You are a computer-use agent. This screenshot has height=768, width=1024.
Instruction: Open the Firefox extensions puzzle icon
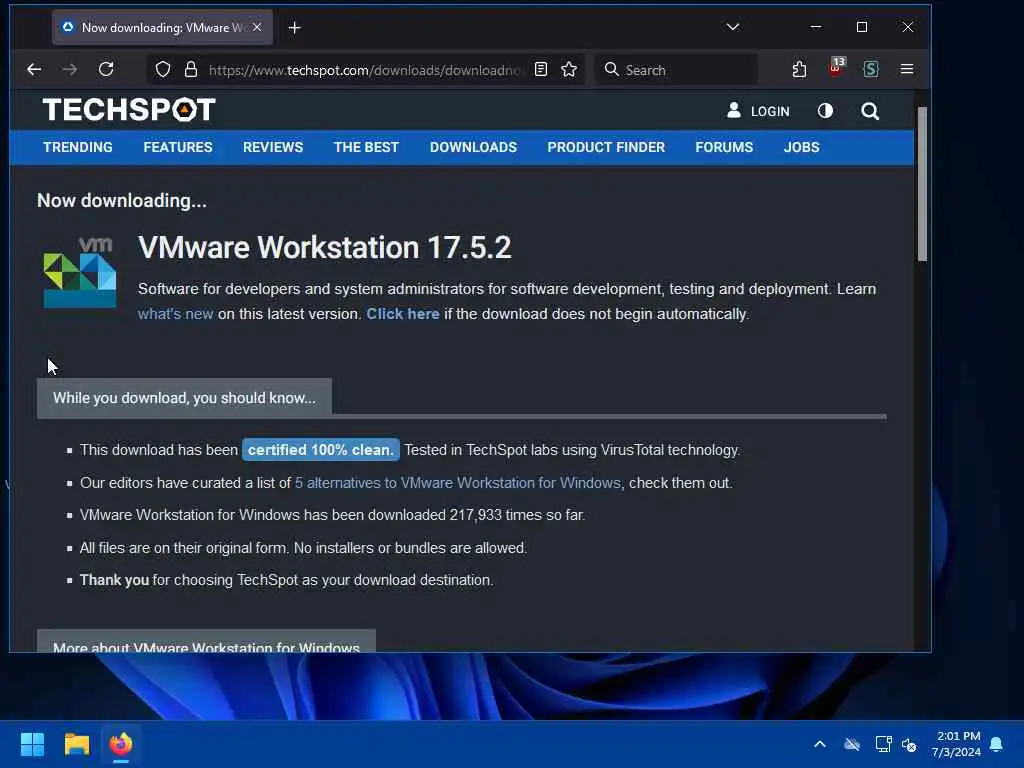pos(799,69)
